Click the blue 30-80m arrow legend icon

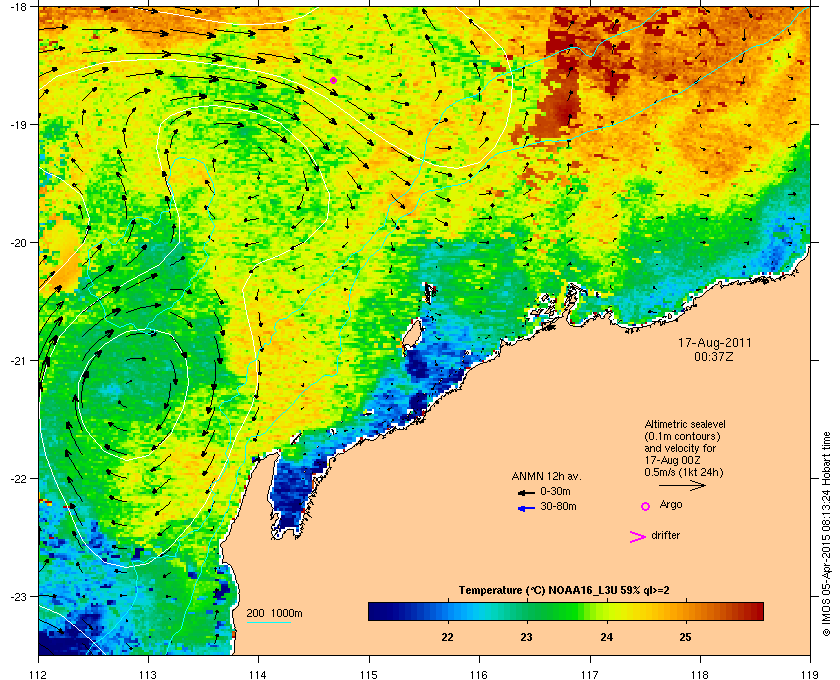(x=527, y=508)
